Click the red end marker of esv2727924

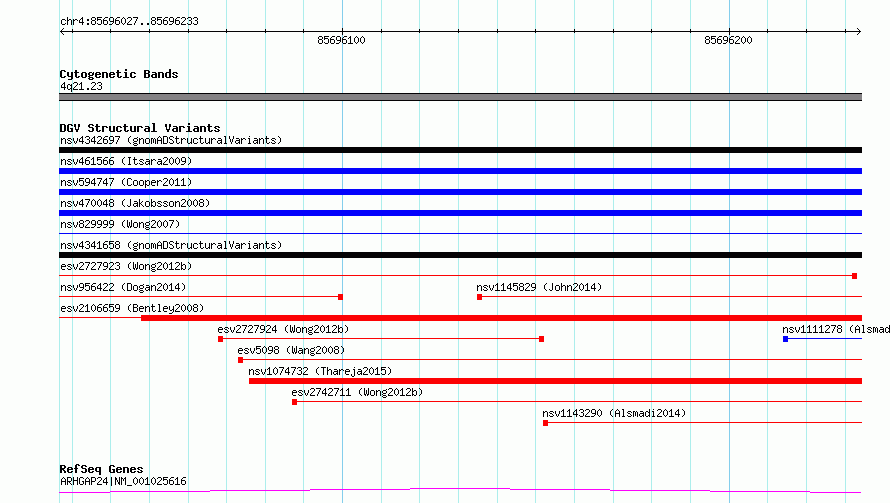coord(541,339)
